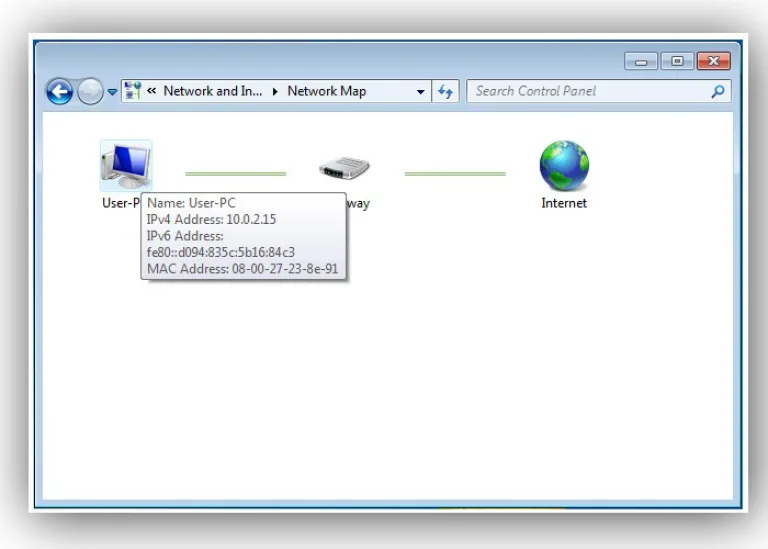
Task: Select the Network Map breadcrumb
Action: click(x=327, y=91)
